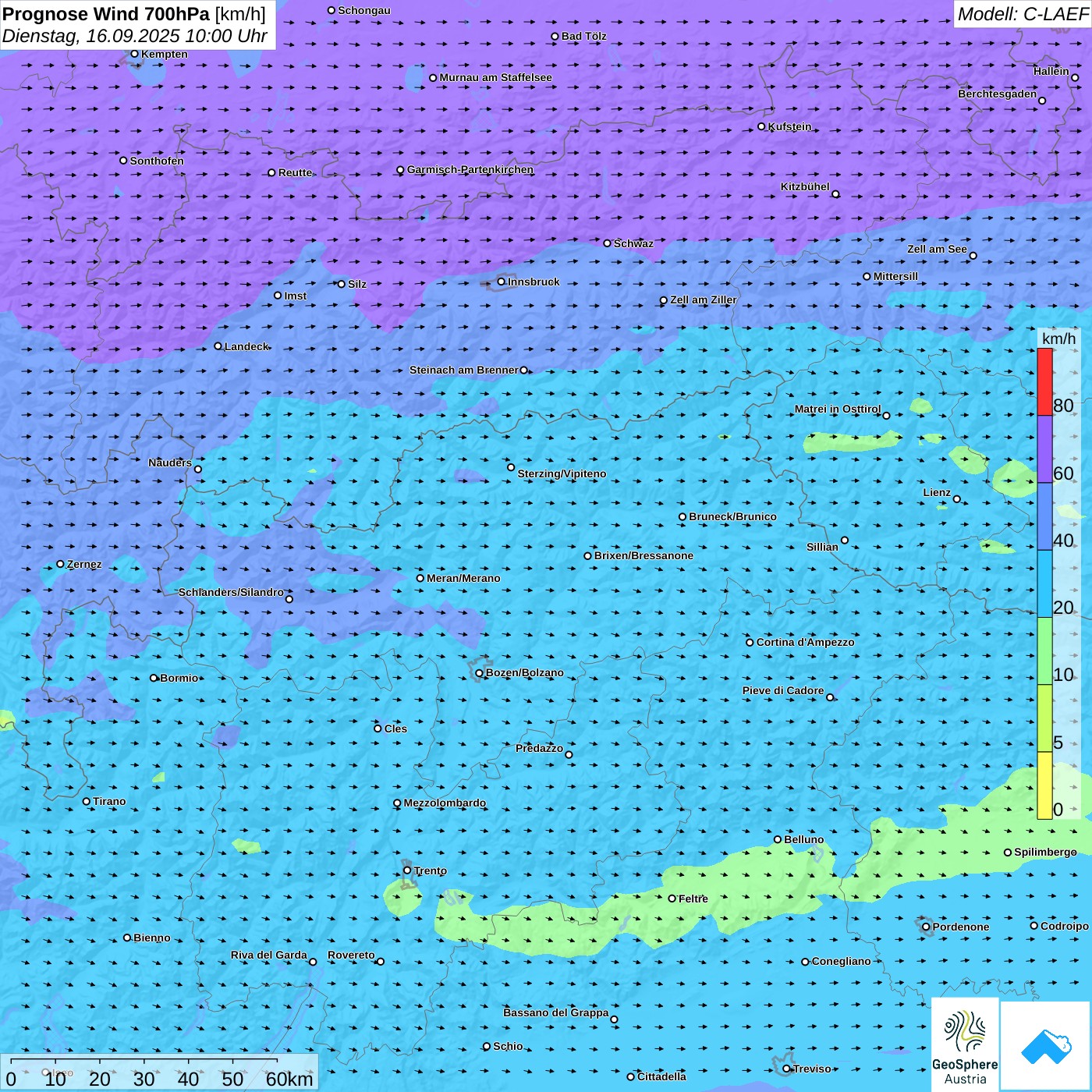Click the 'Pieve di Cadore' label

pos(783,690)
